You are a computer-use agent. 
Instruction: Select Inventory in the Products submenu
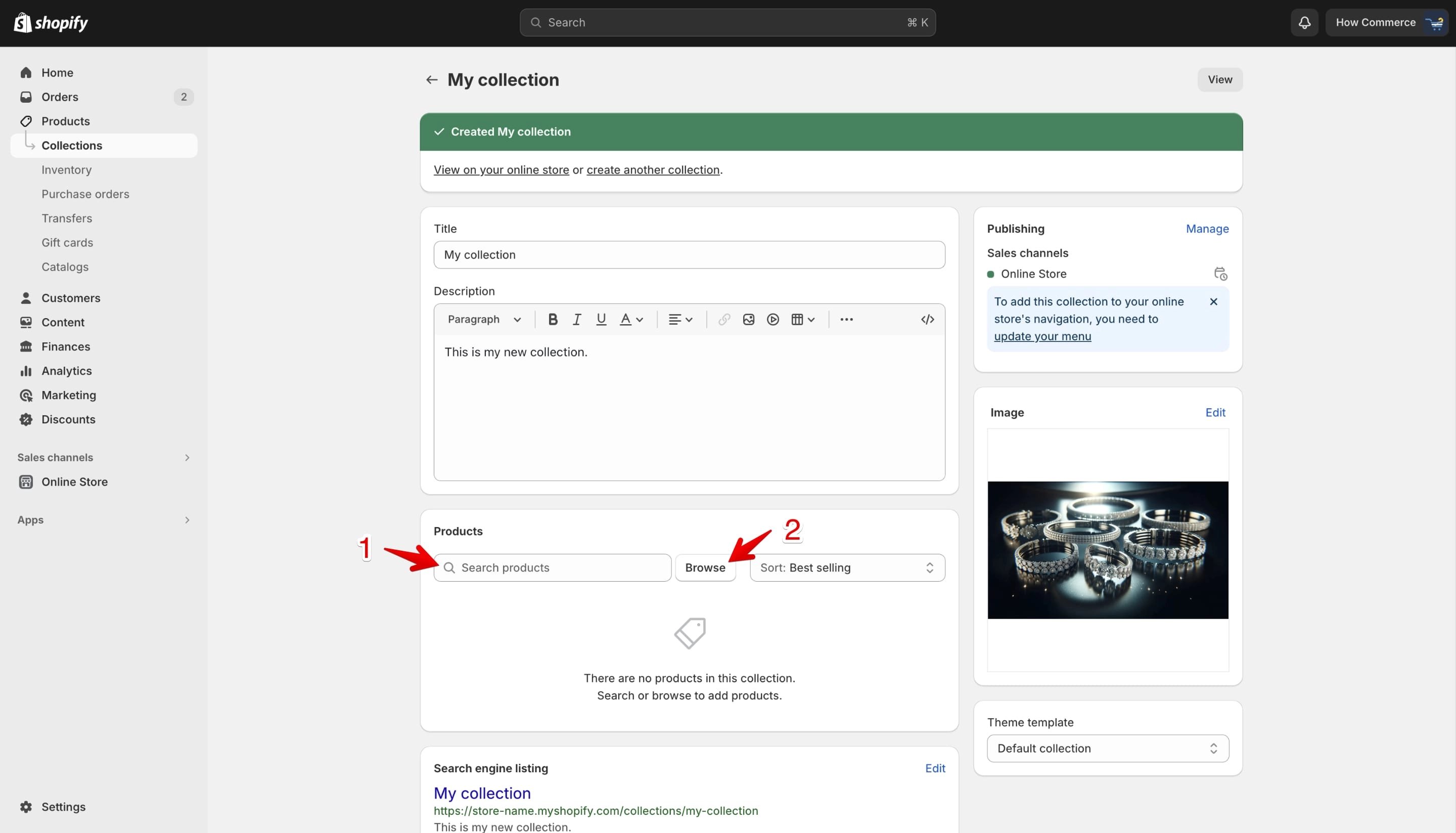pos(66,170)
